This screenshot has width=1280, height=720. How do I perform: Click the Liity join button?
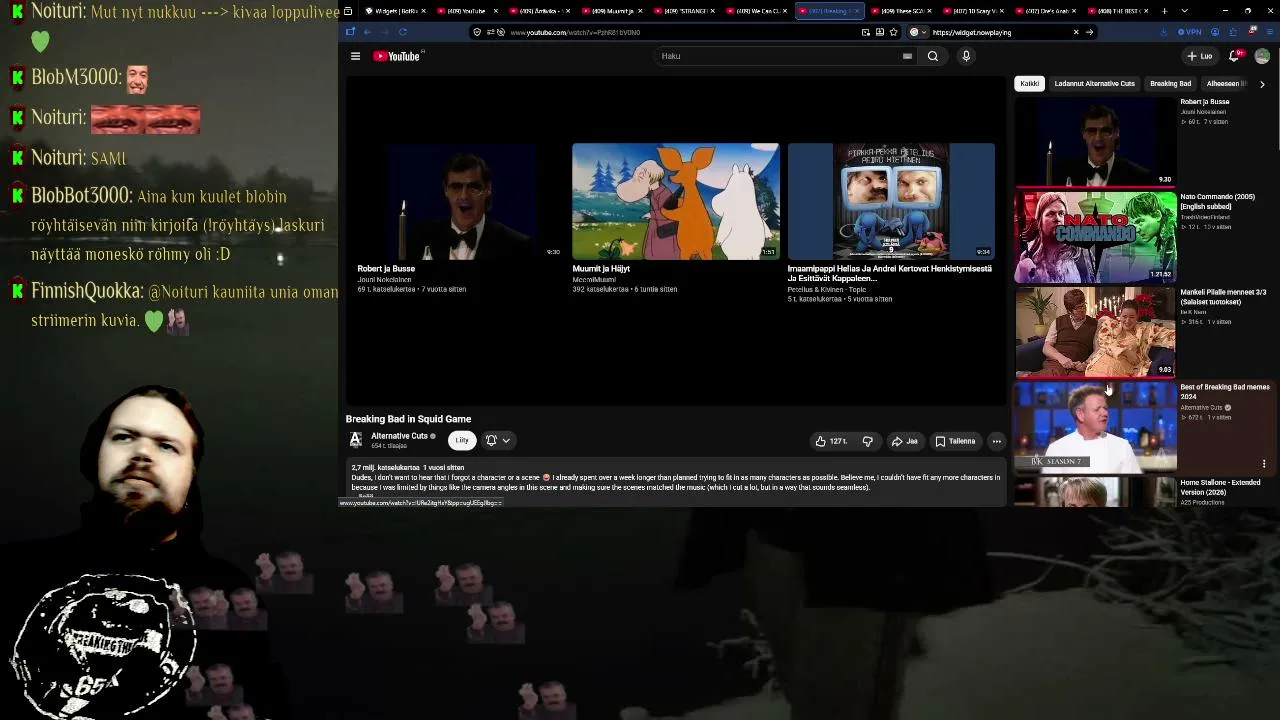point(462,441)
